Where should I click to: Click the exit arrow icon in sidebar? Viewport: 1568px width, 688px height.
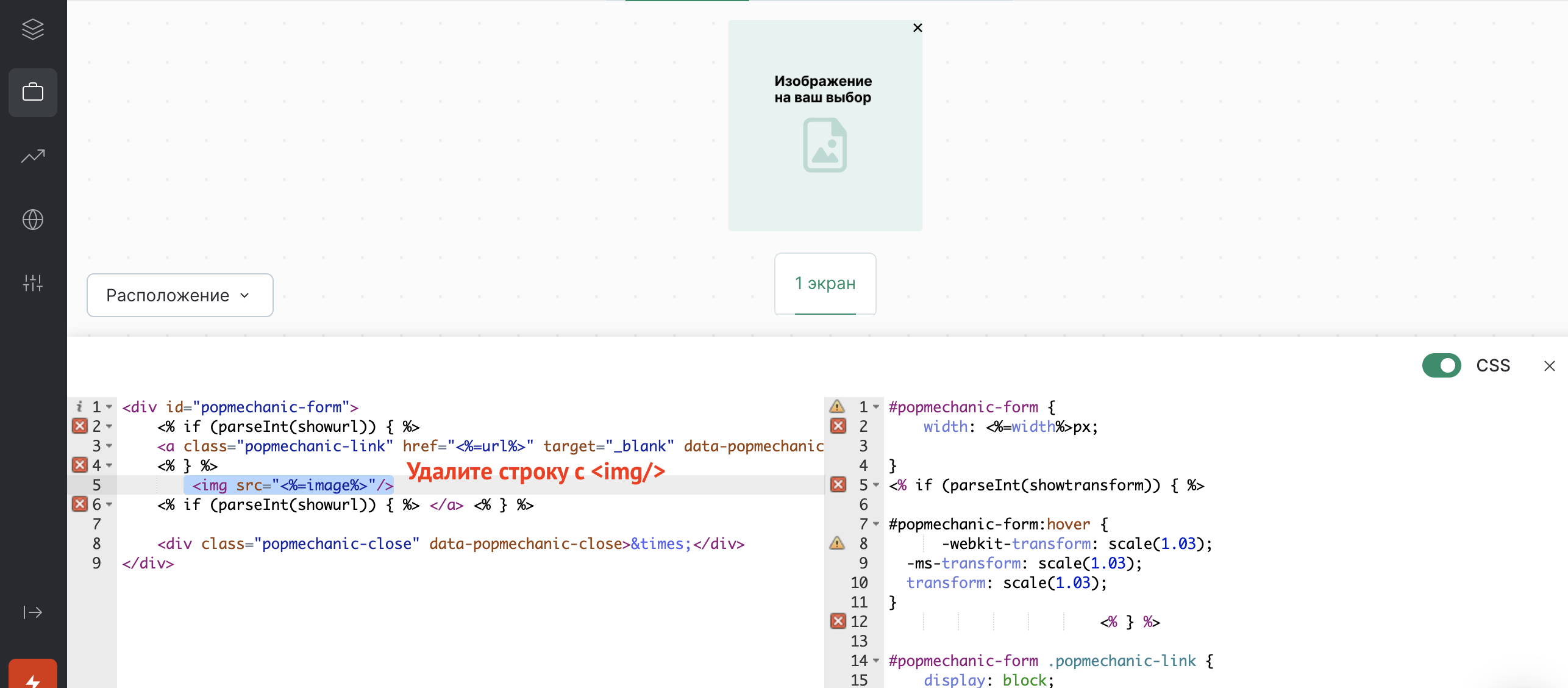click(33, 612)
